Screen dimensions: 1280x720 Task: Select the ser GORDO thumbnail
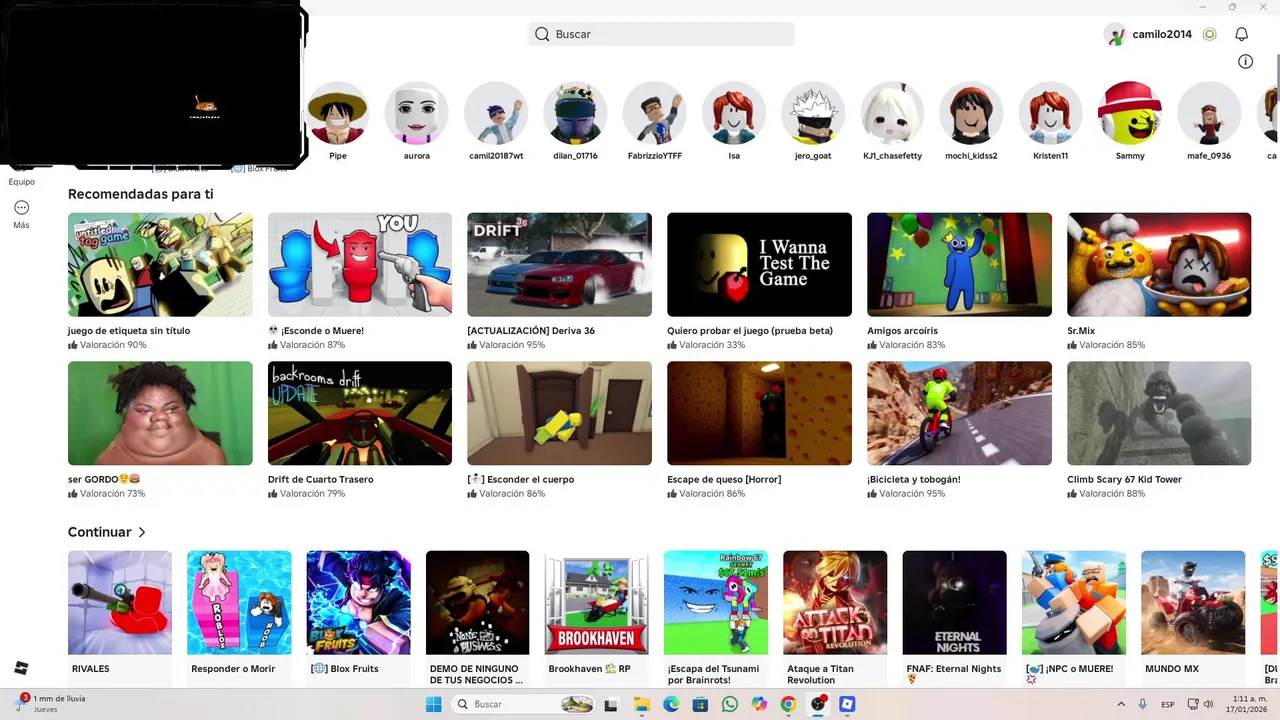(x=160, y=413)
